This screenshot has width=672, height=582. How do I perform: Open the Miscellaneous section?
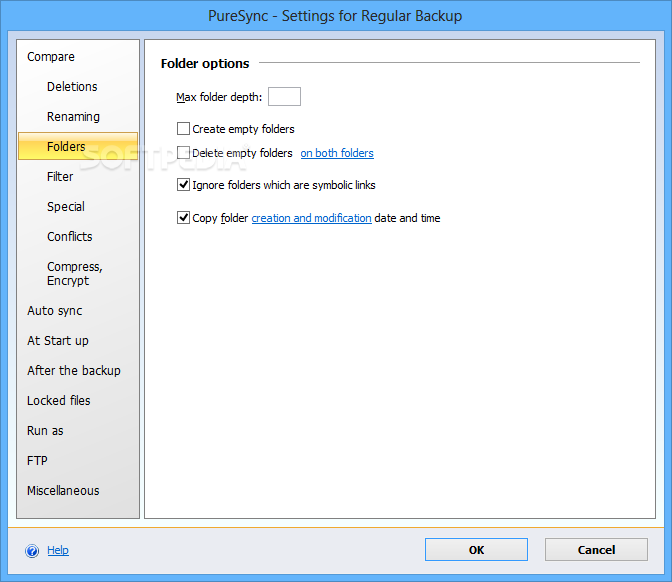tap(63, 491)
